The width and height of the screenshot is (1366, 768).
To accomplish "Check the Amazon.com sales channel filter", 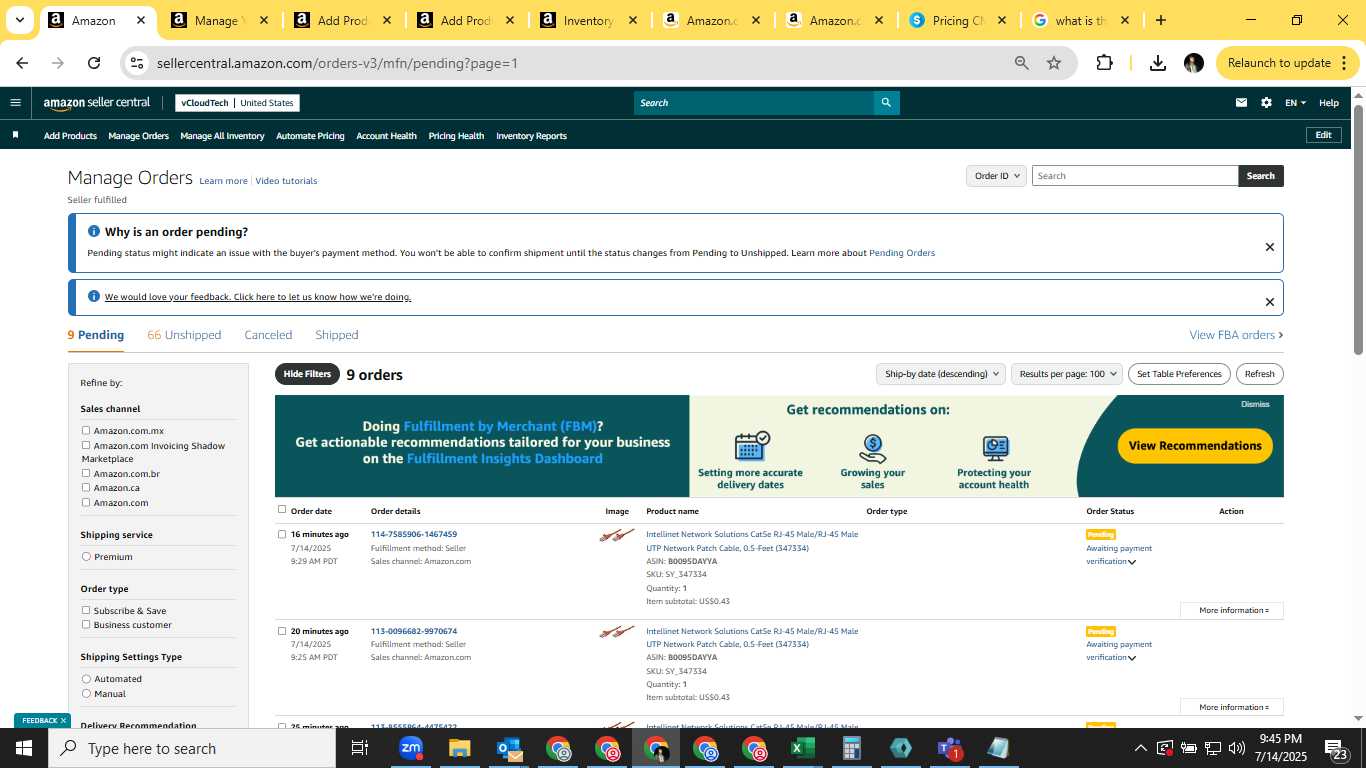I will coord(86,503).
